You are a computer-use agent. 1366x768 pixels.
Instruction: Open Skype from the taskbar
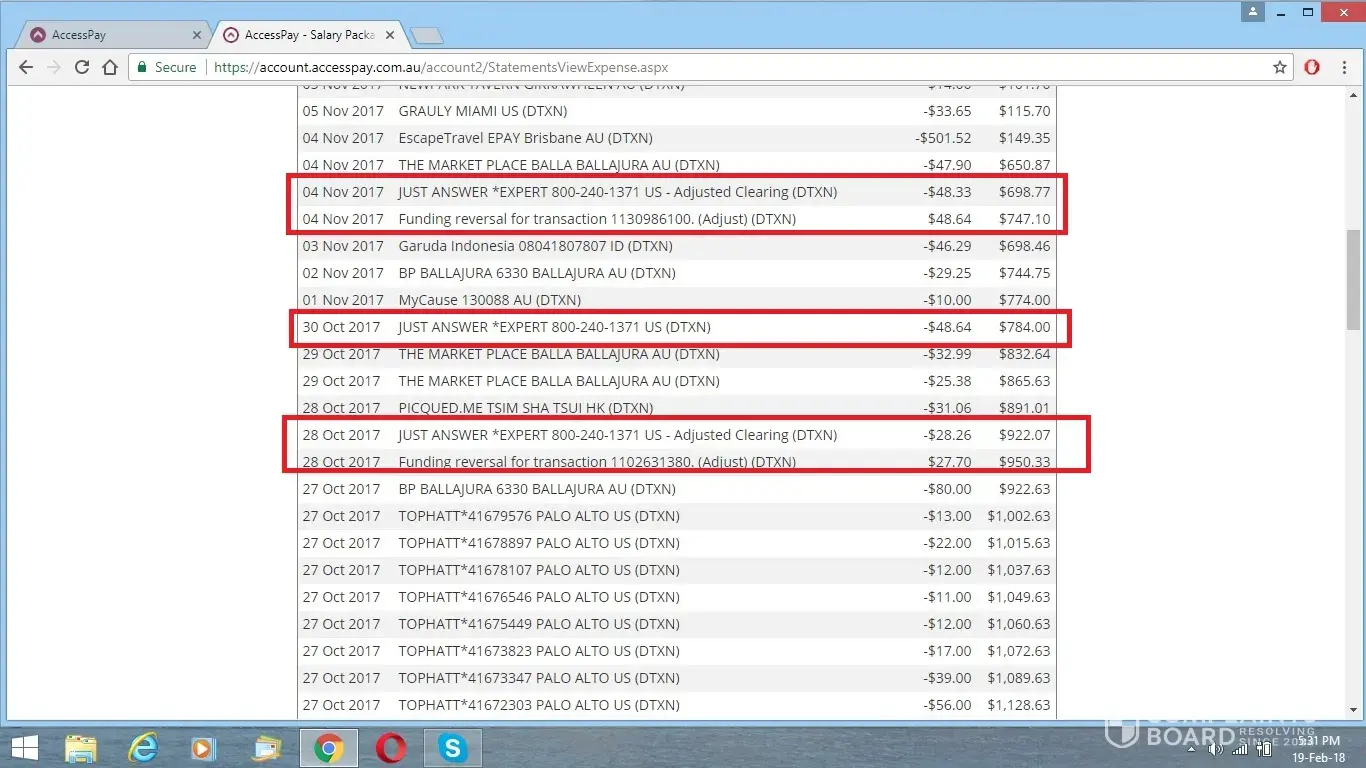(x=452, y=747)
